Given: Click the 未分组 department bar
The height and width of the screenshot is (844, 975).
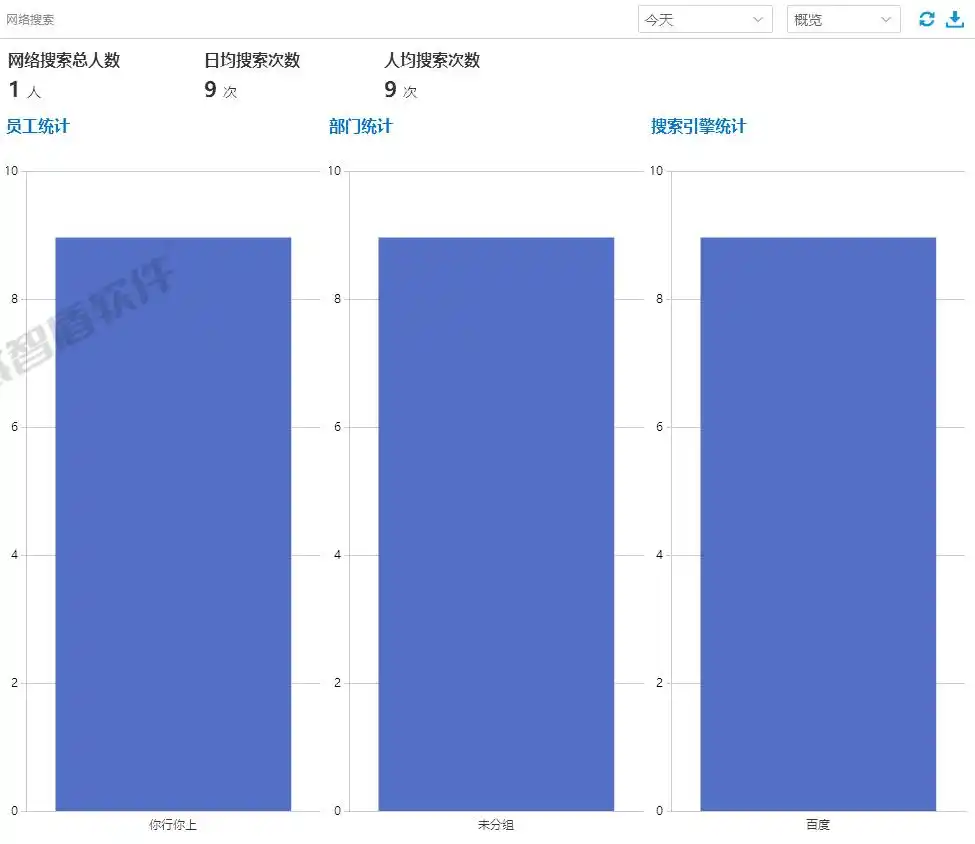Looking at the screenshot, I should point(496,524).
